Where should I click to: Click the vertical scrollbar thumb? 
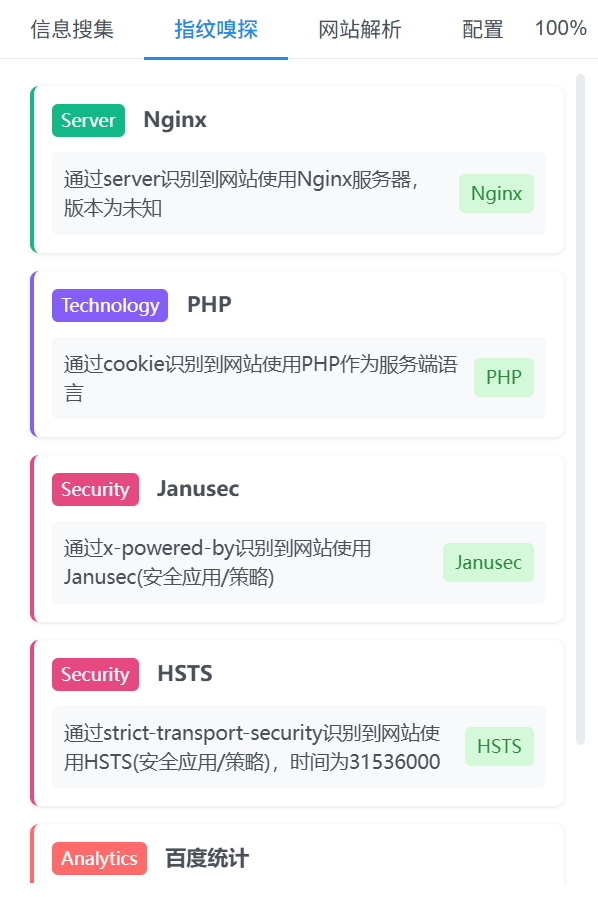(580, 409)
